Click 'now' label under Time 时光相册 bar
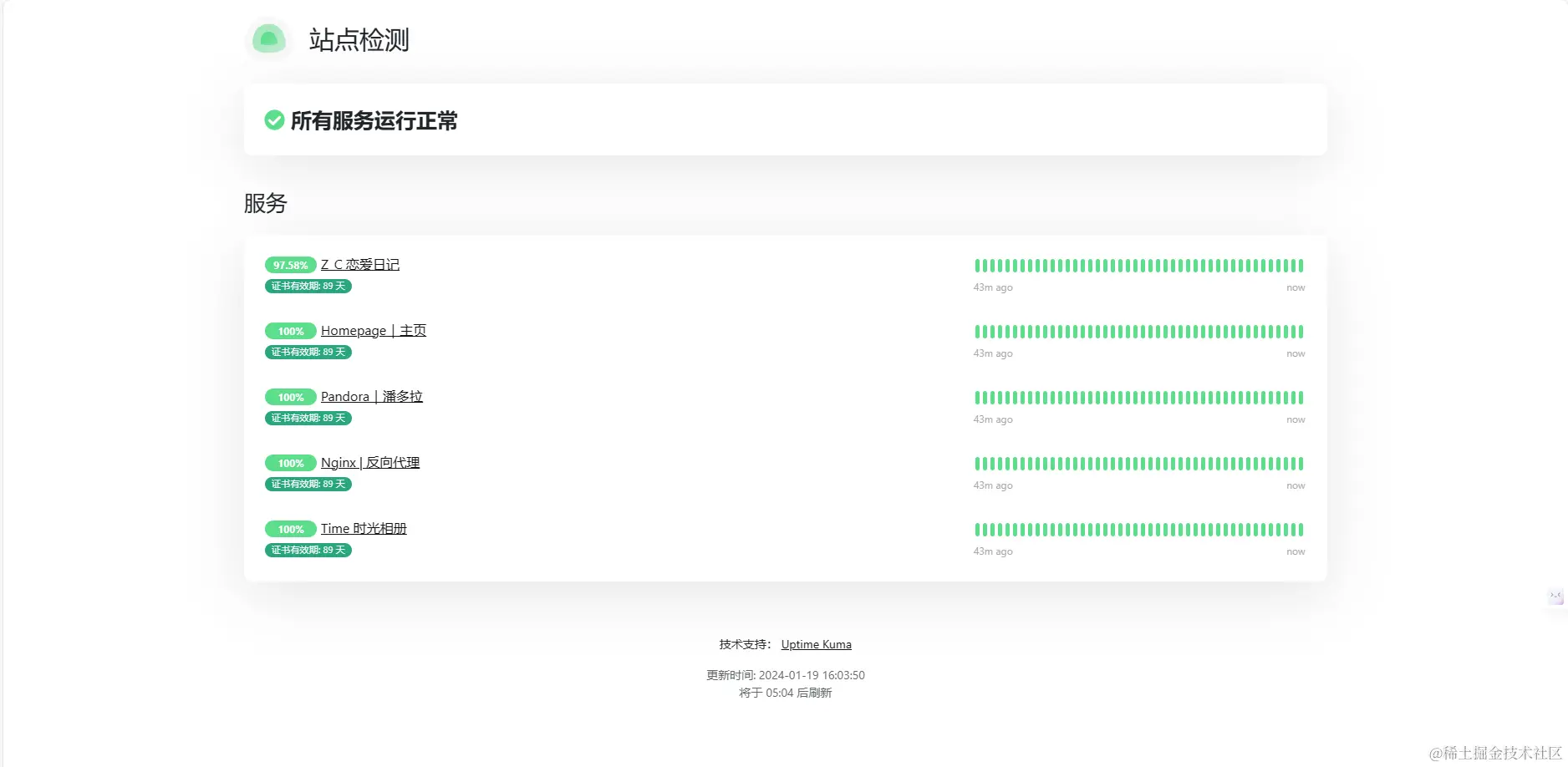Image resolution: width=1568 pixels, height=767 pixels. tap(1296, 551)
